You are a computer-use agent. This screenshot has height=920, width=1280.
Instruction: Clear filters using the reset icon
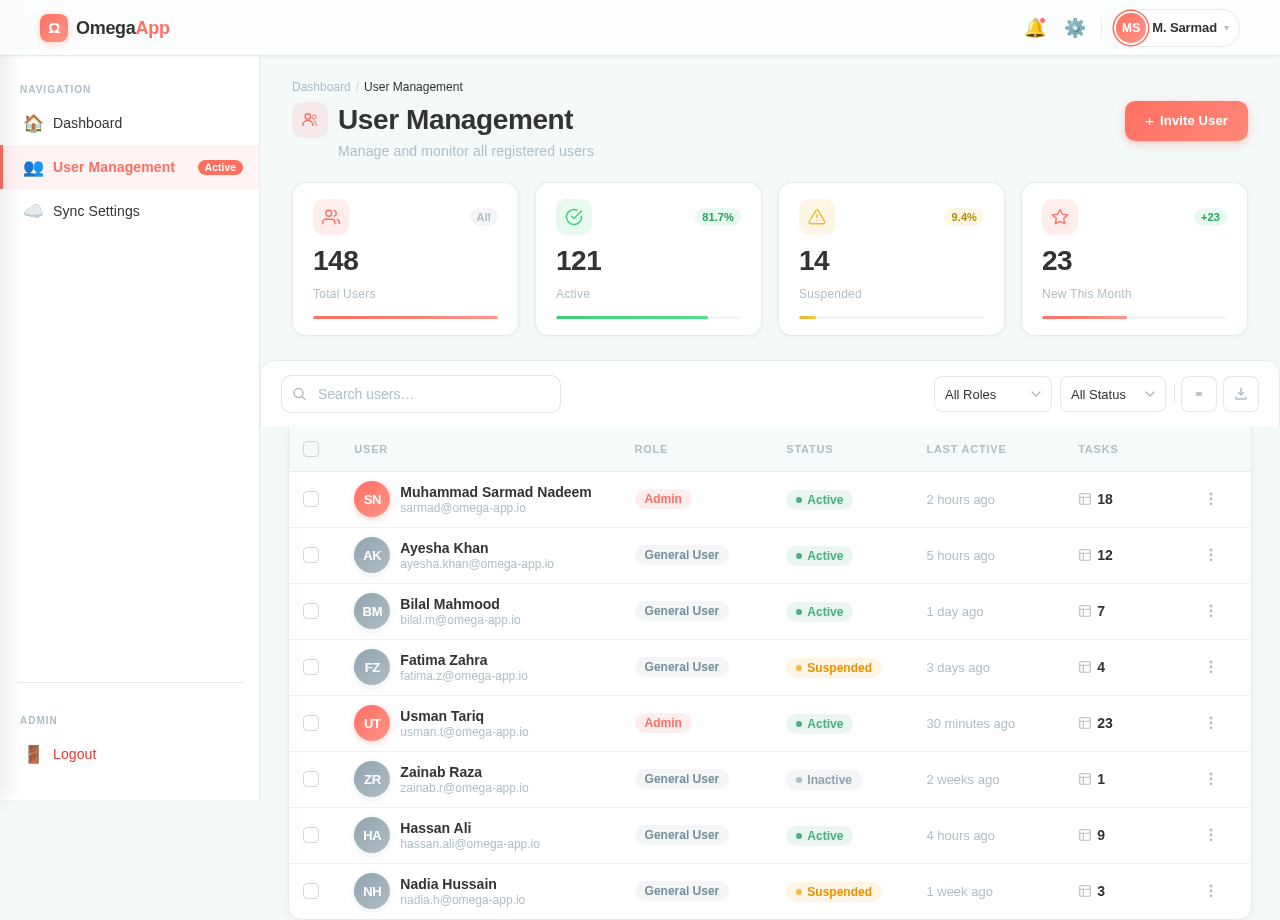click(1198, 393)
